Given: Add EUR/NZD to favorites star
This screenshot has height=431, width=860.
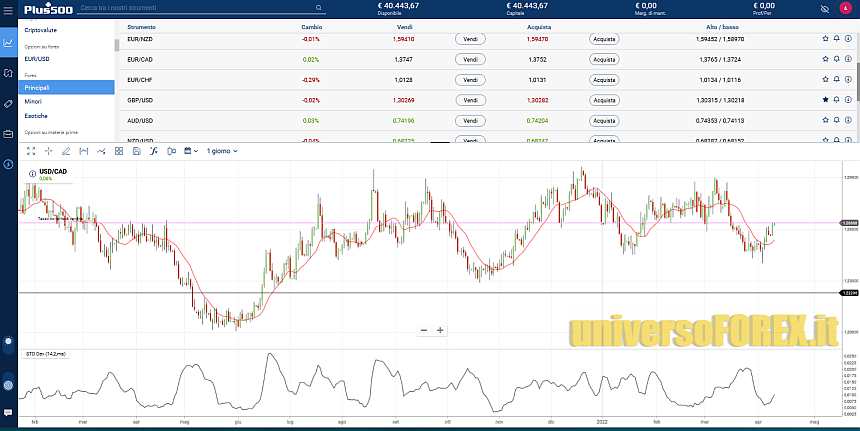Looking at the screenshot, I should pos(825,38).
